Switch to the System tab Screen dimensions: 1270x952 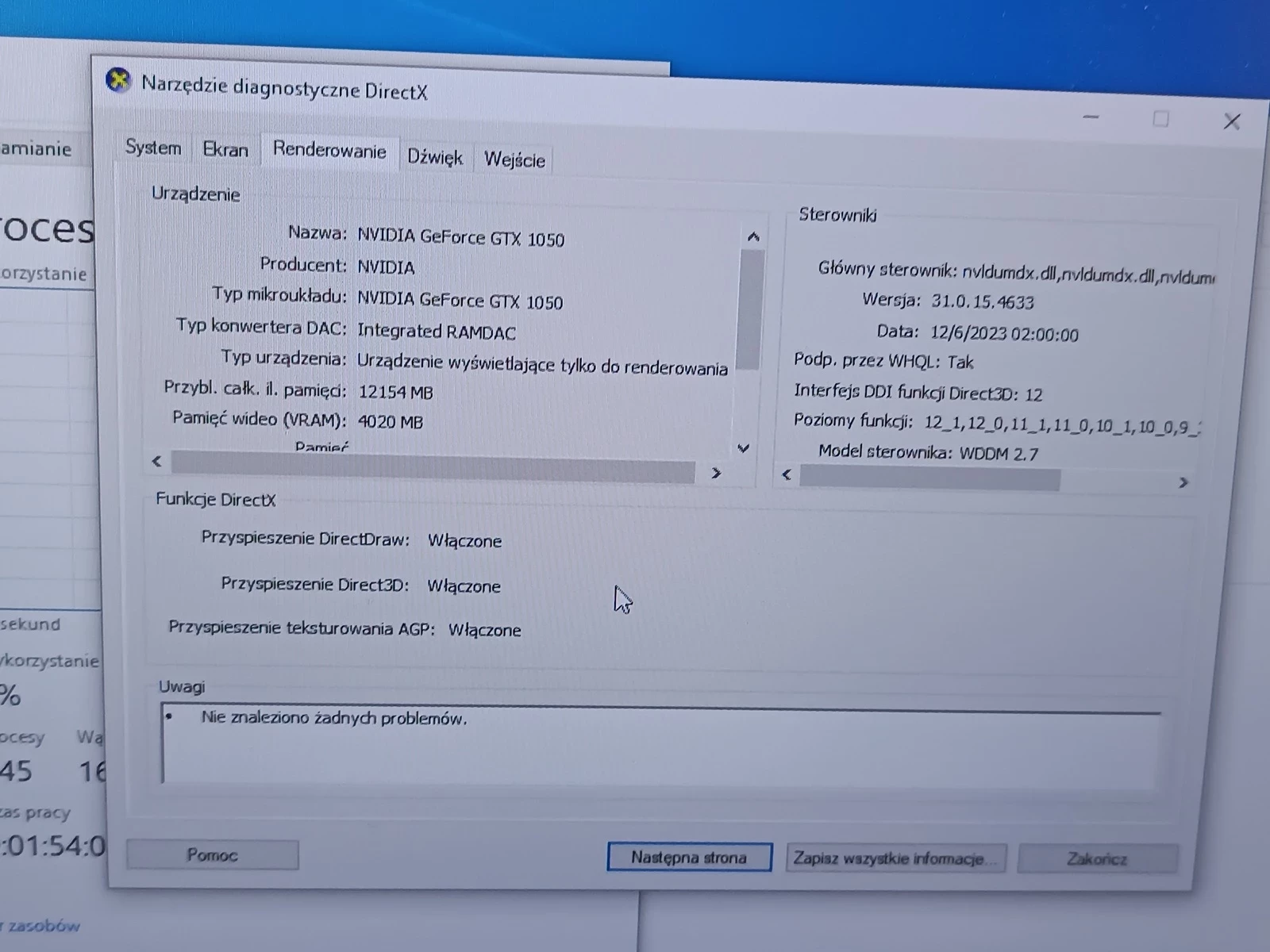(x=153, y=148)
